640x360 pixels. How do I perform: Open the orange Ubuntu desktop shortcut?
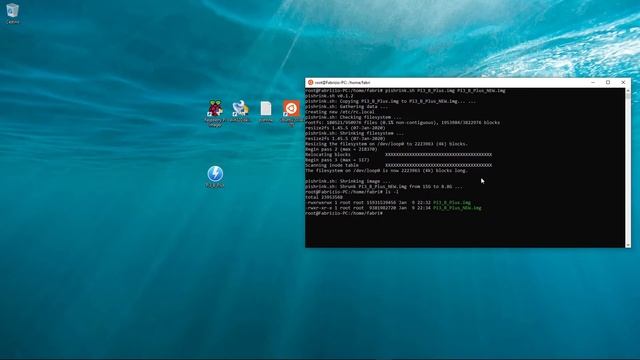point(291,112)
